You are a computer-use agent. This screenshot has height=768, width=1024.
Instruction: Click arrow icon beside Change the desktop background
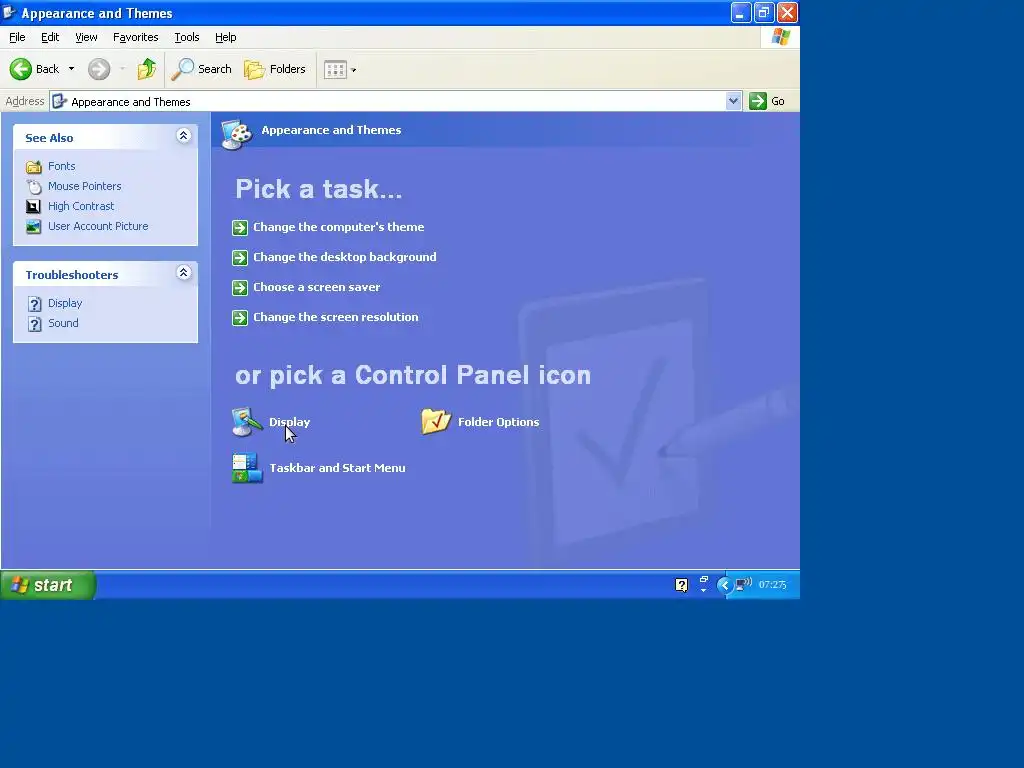click(x=240, y=257)
